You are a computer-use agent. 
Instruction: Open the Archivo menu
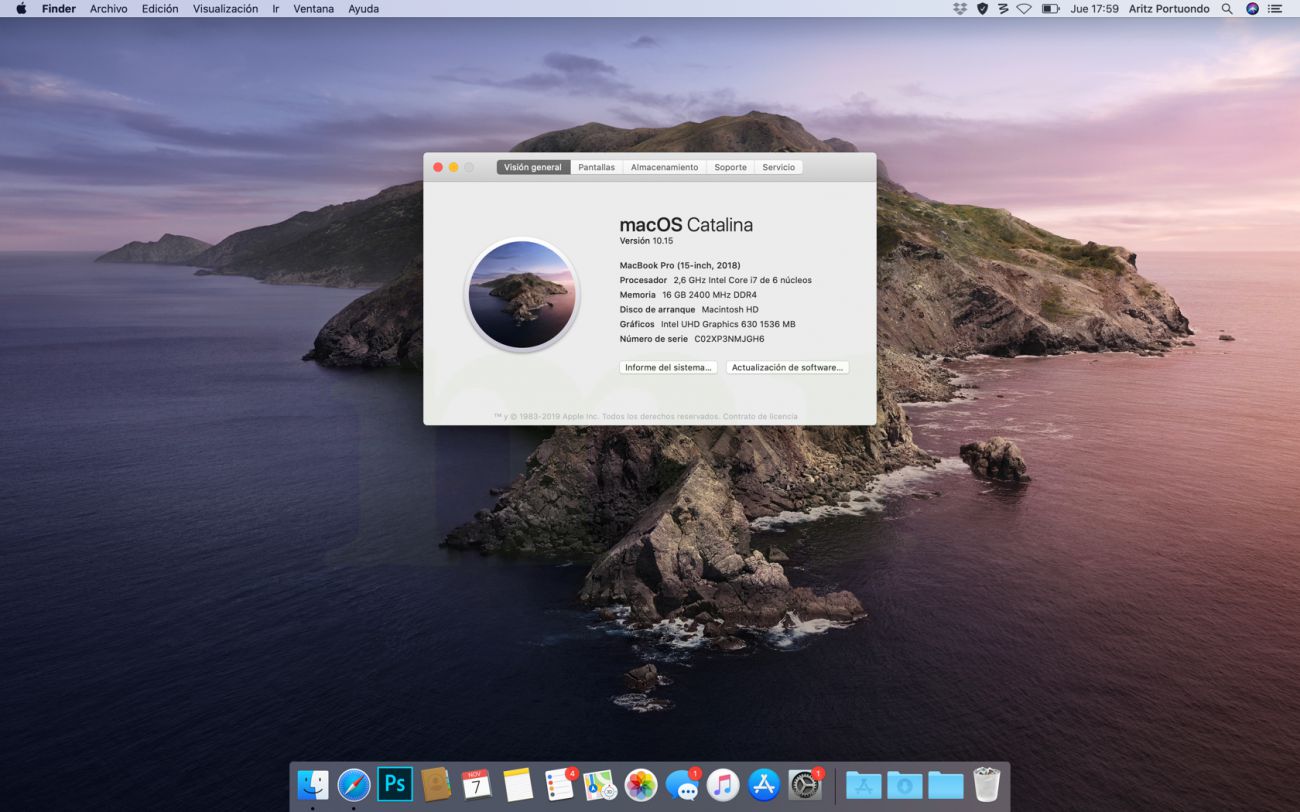point(109,9)
